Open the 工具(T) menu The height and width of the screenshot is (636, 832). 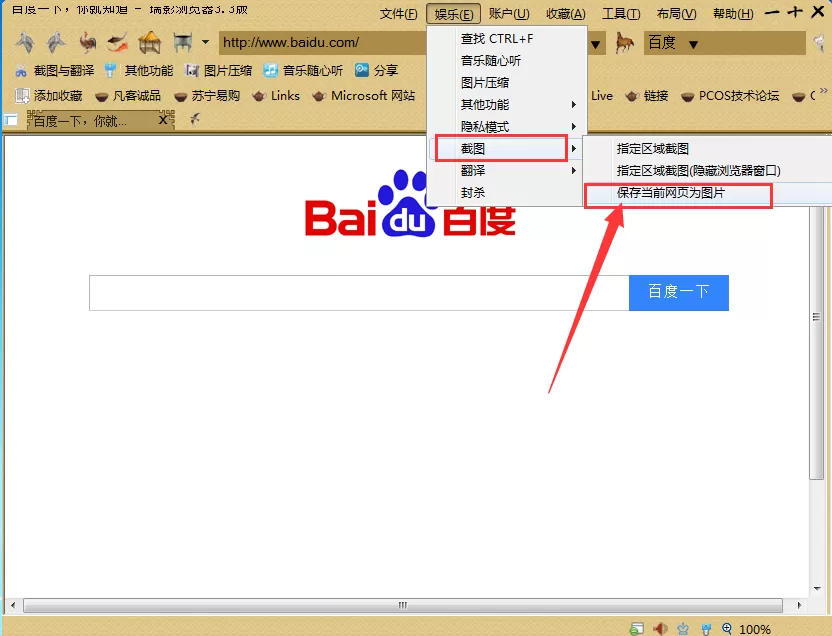pos(621,14)
